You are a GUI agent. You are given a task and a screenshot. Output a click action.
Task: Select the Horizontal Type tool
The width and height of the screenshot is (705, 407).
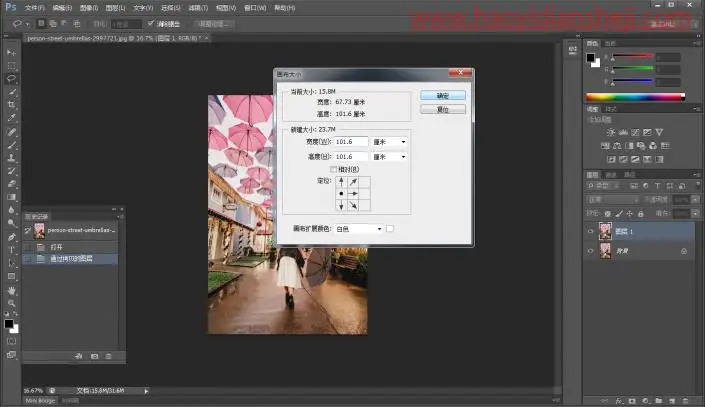(x=11, y=250)
